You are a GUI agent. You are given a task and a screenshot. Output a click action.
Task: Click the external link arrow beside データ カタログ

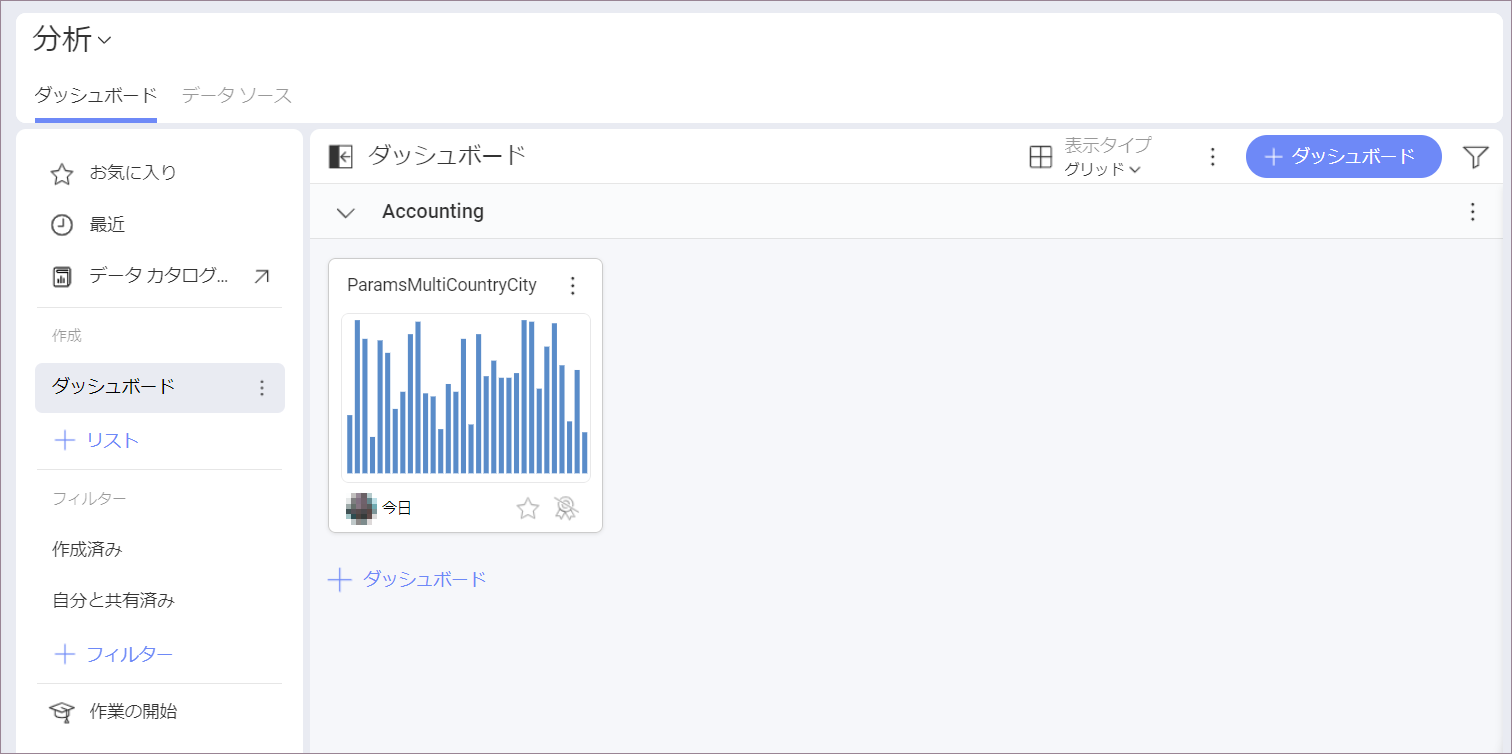(x=261, y=276)
